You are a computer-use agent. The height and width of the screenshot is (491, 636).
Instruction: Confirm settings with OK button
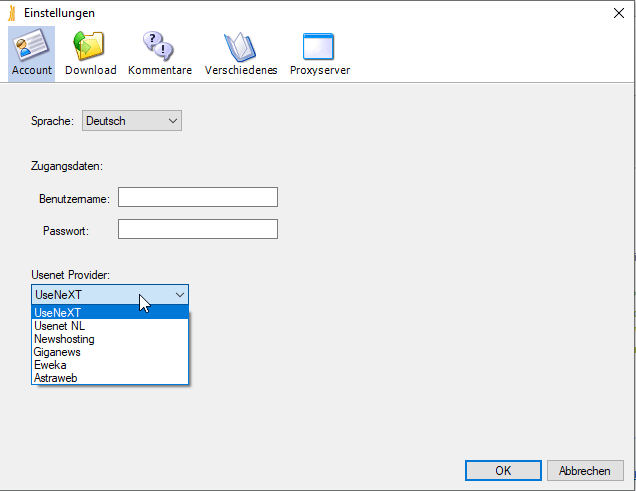click(x=503, y=470)
